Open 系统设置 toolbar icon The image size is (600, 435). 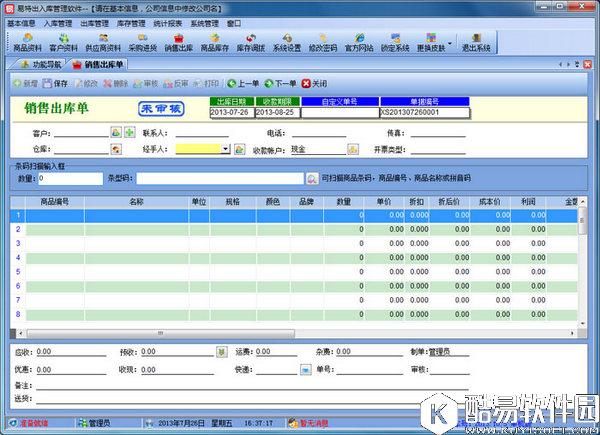pyautogui.click(x=287, y=43)
